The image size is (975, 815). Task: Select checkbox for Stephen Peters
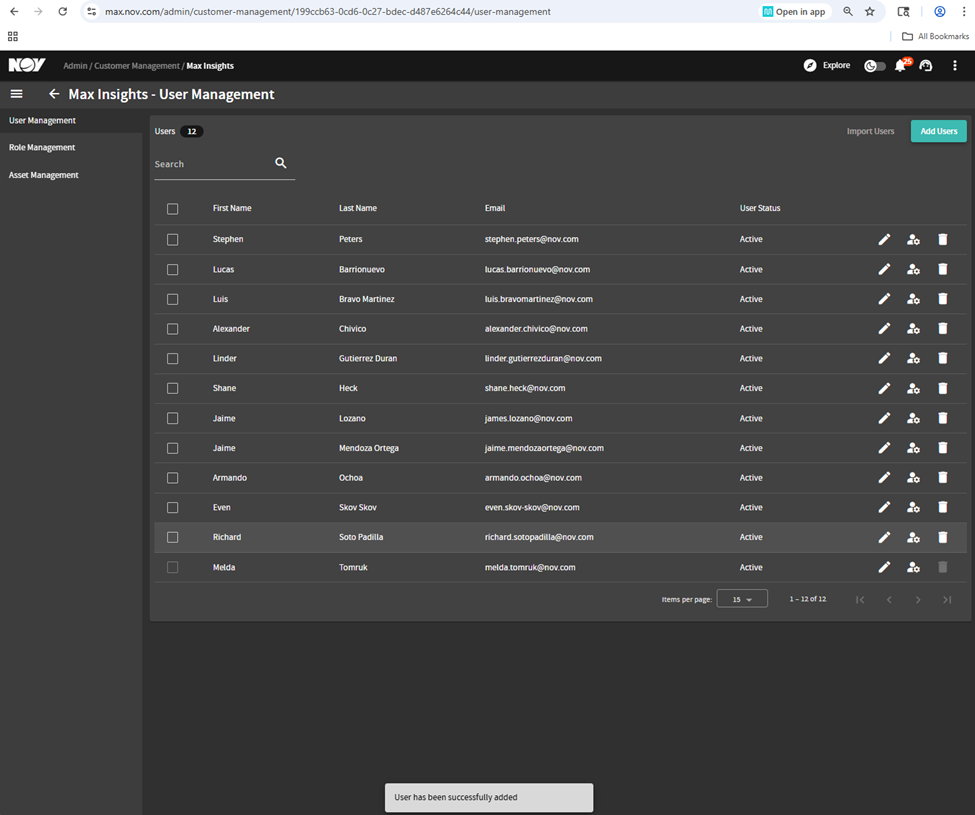173,239
